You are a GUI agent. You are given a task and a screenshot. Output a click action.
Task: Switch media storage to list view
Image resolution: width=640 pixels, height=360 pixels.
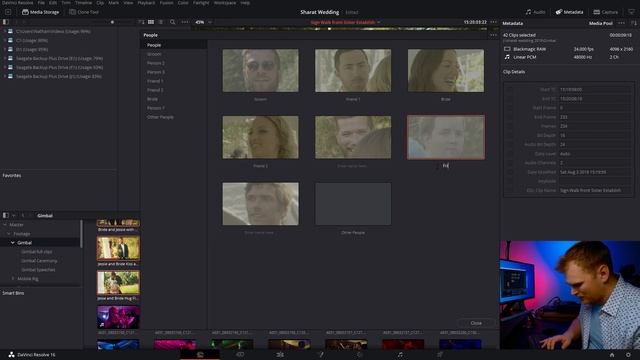click(x=161, y=22)
